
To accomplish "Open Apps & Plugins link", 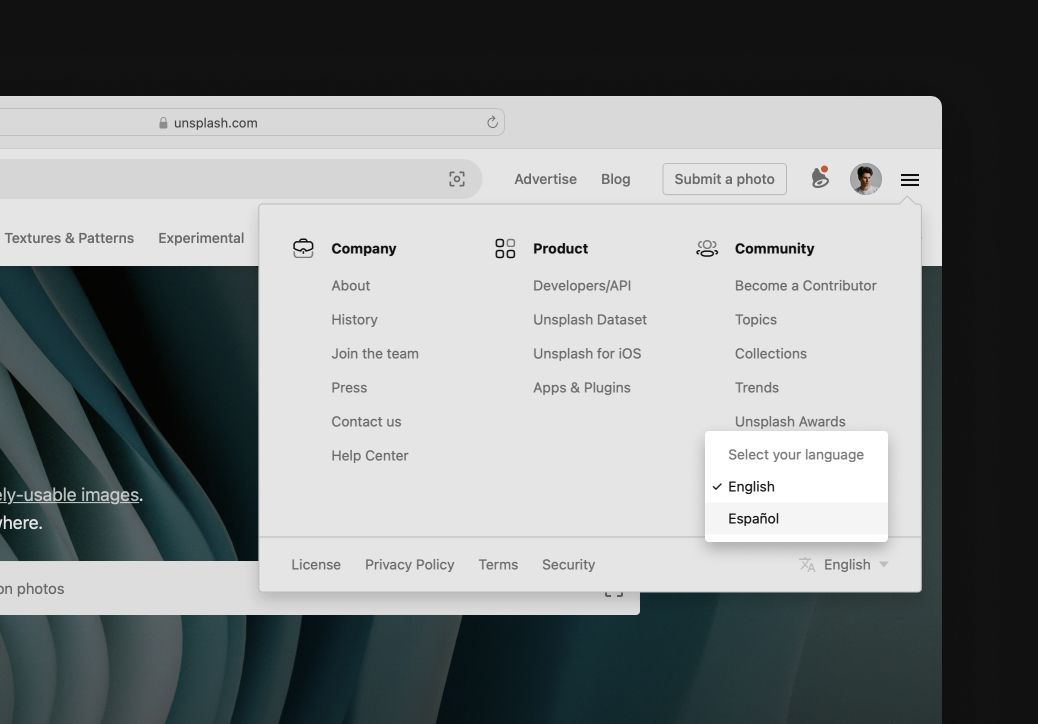I will pyautogui.click(x=582, y=388).
